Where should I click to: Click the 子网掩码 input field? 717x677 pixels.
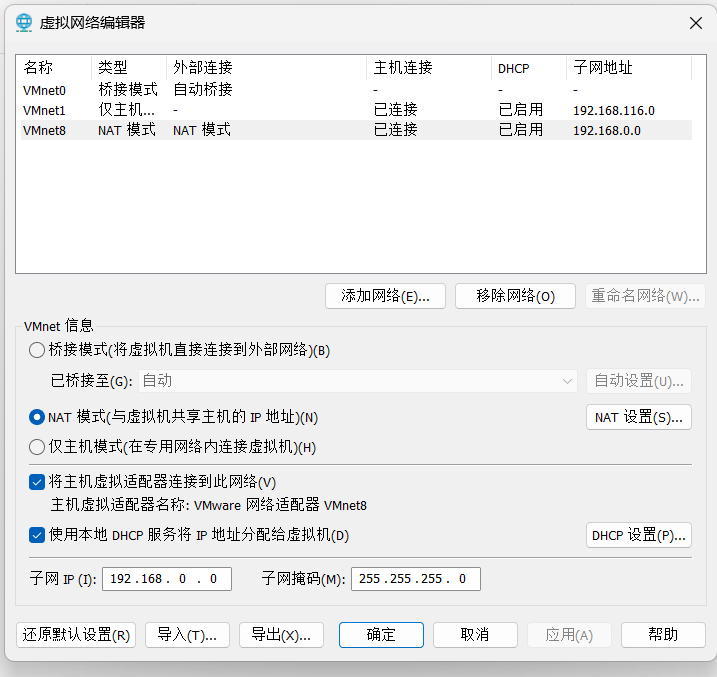click(x=416, y=579)
